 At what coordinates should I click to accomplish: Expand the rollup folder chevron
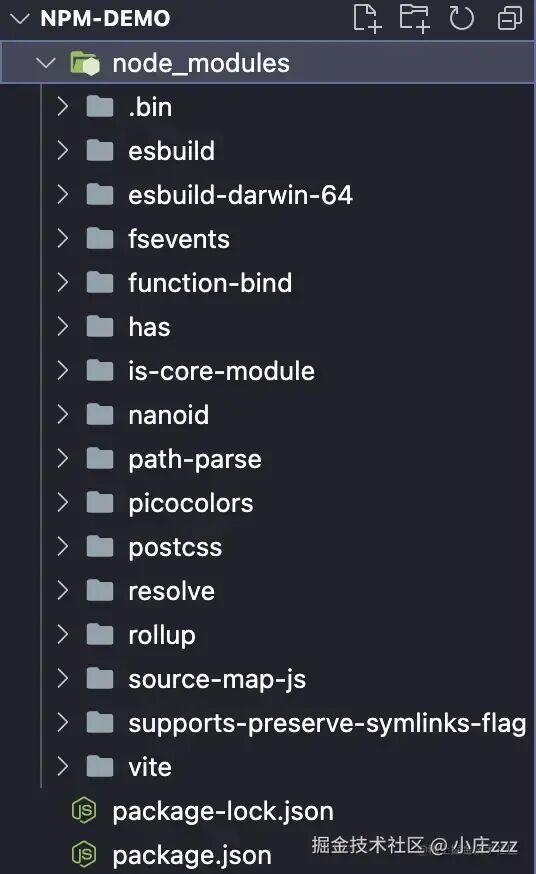62,634
